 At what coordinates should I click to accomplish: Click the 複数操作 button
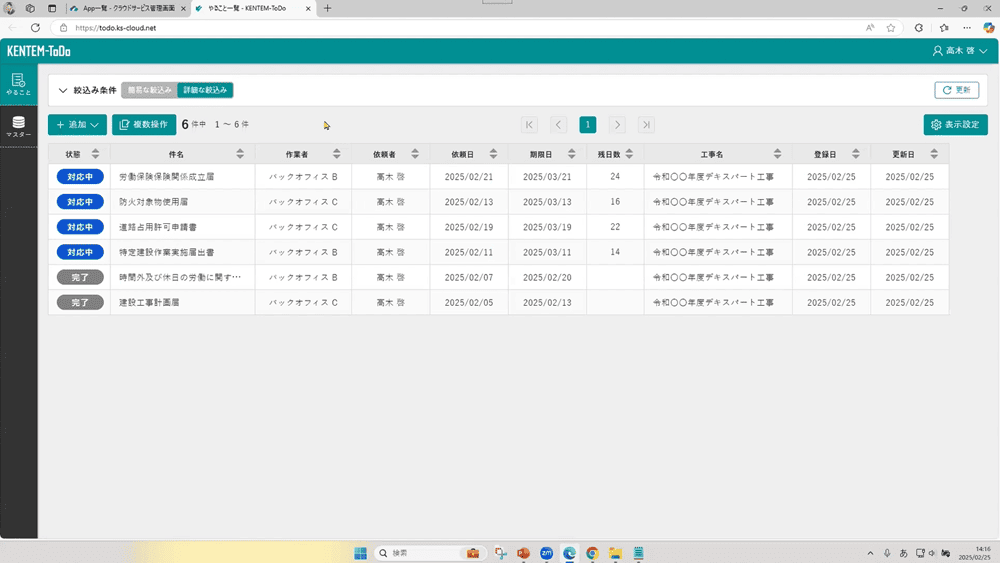pos(144,124)
